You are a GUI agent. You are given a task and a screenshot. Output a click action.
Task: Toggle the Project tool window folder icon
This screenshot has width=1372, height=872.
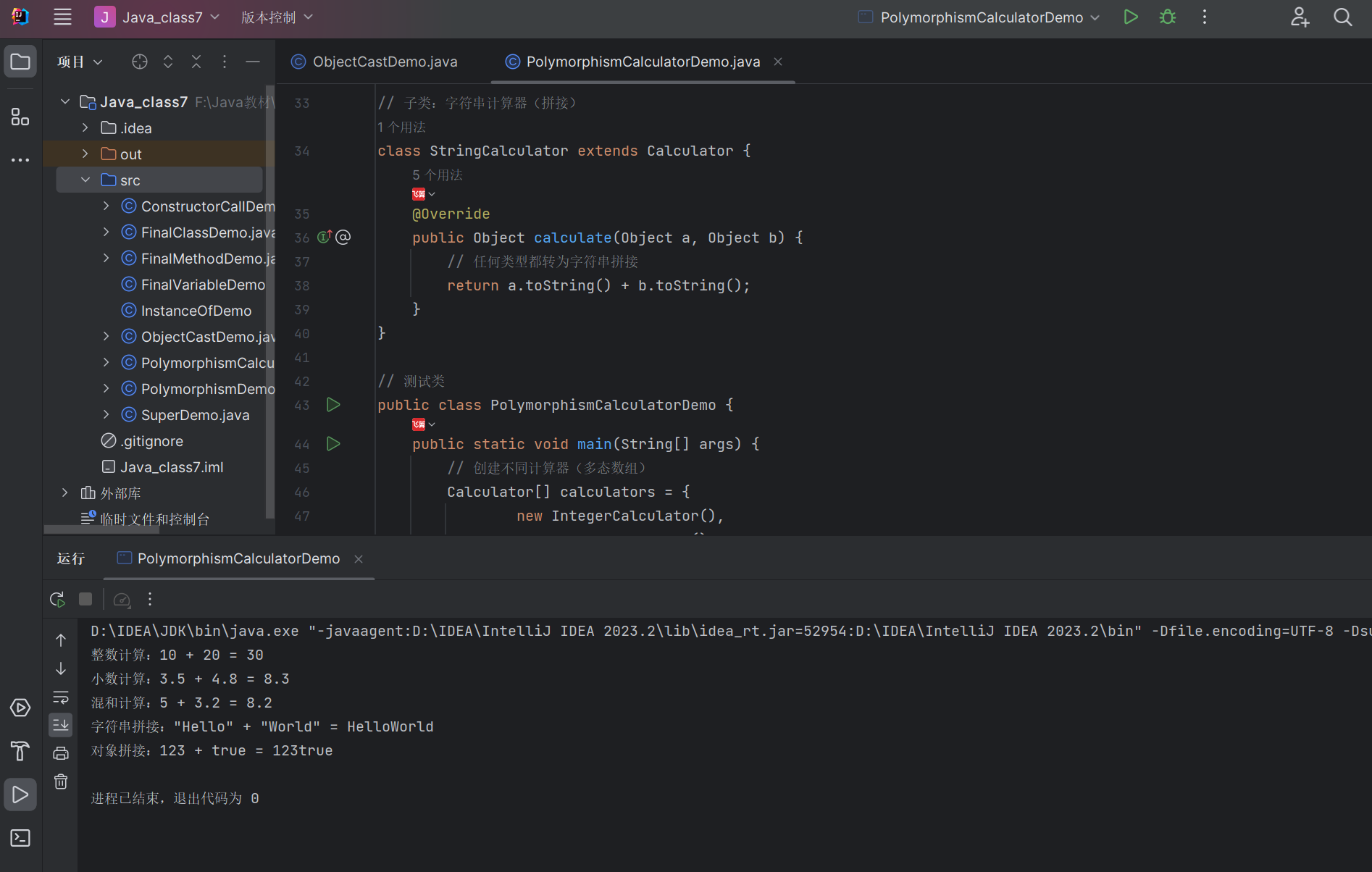coord(20,62)
